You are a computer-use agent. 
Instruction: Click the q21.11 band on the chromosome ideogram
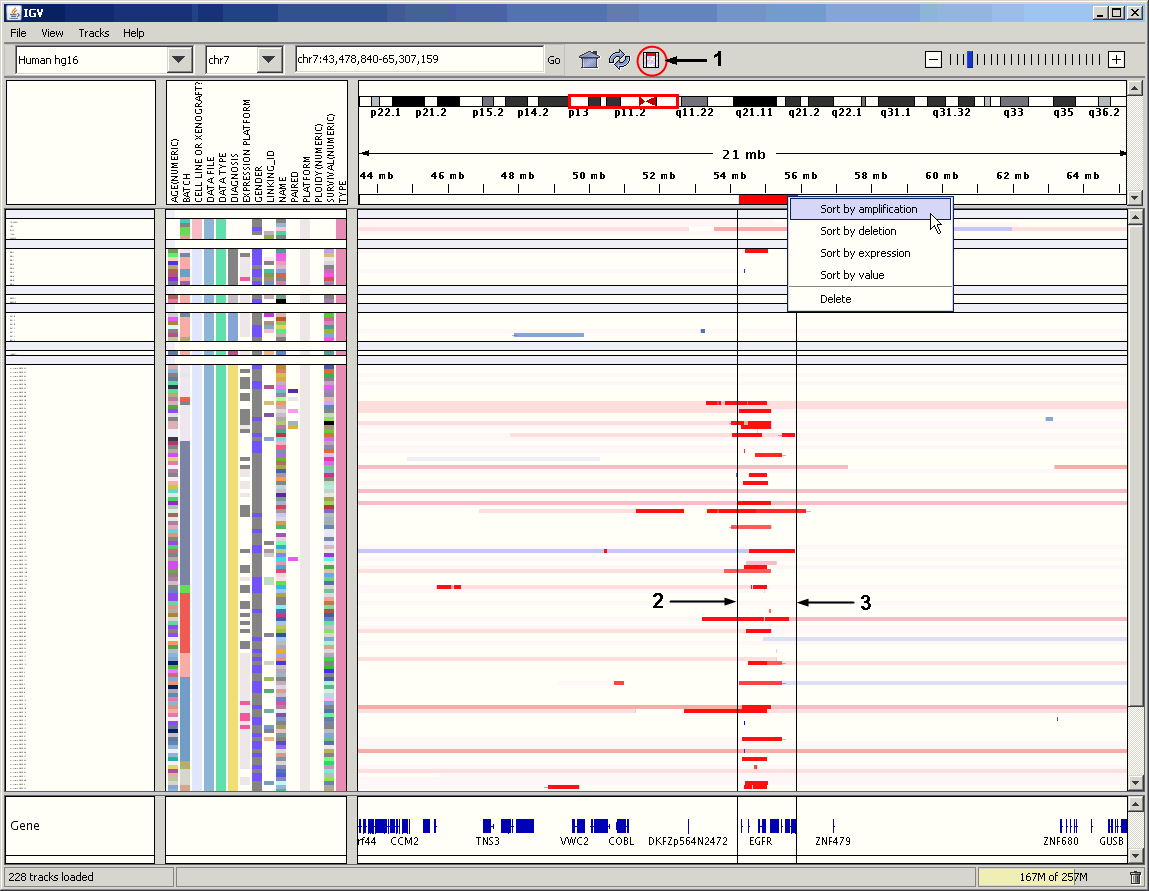[x=755, y=101]
